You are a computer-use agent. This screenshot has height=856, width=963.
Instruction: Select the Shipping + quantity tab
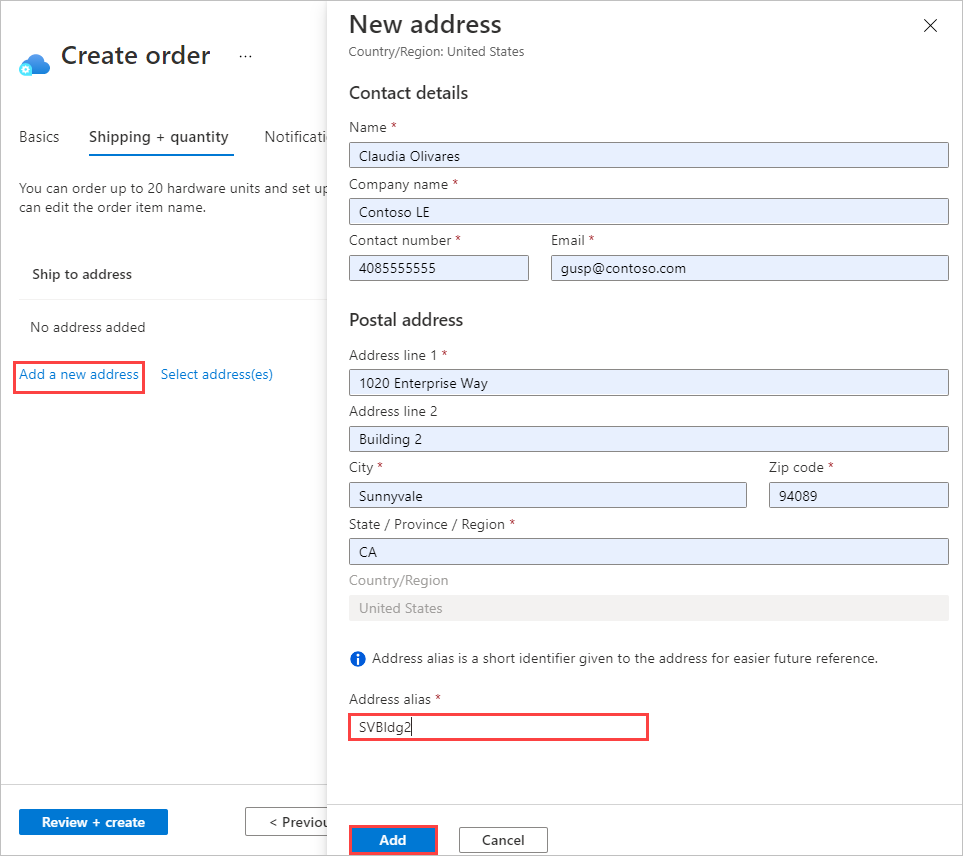160,136
